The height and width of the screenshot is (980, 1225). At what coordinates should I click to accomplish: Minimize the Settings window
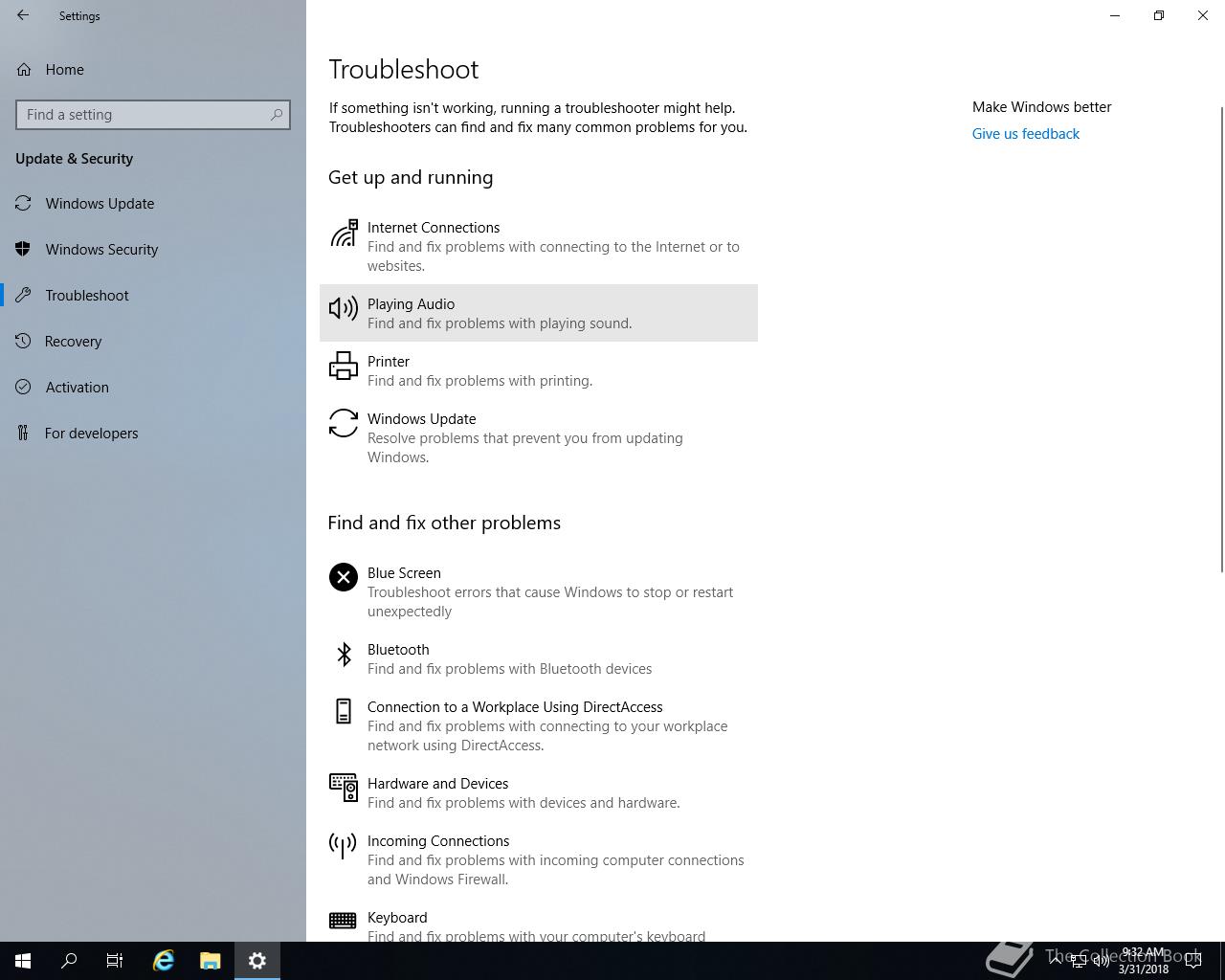click(x=1115, y=15)
